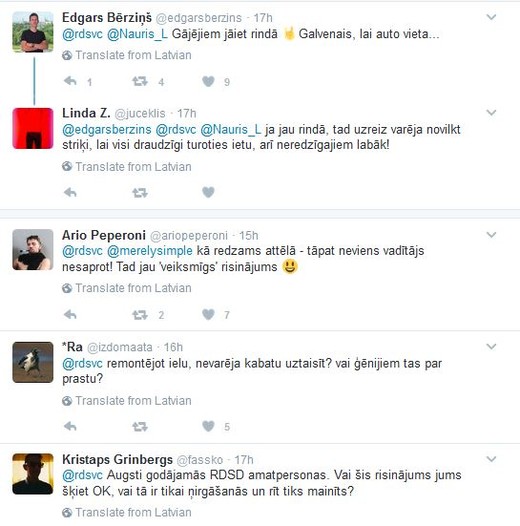Reply to Linda Z.'s tweet
Screen dimensions: 520x526
pos(70,192)
